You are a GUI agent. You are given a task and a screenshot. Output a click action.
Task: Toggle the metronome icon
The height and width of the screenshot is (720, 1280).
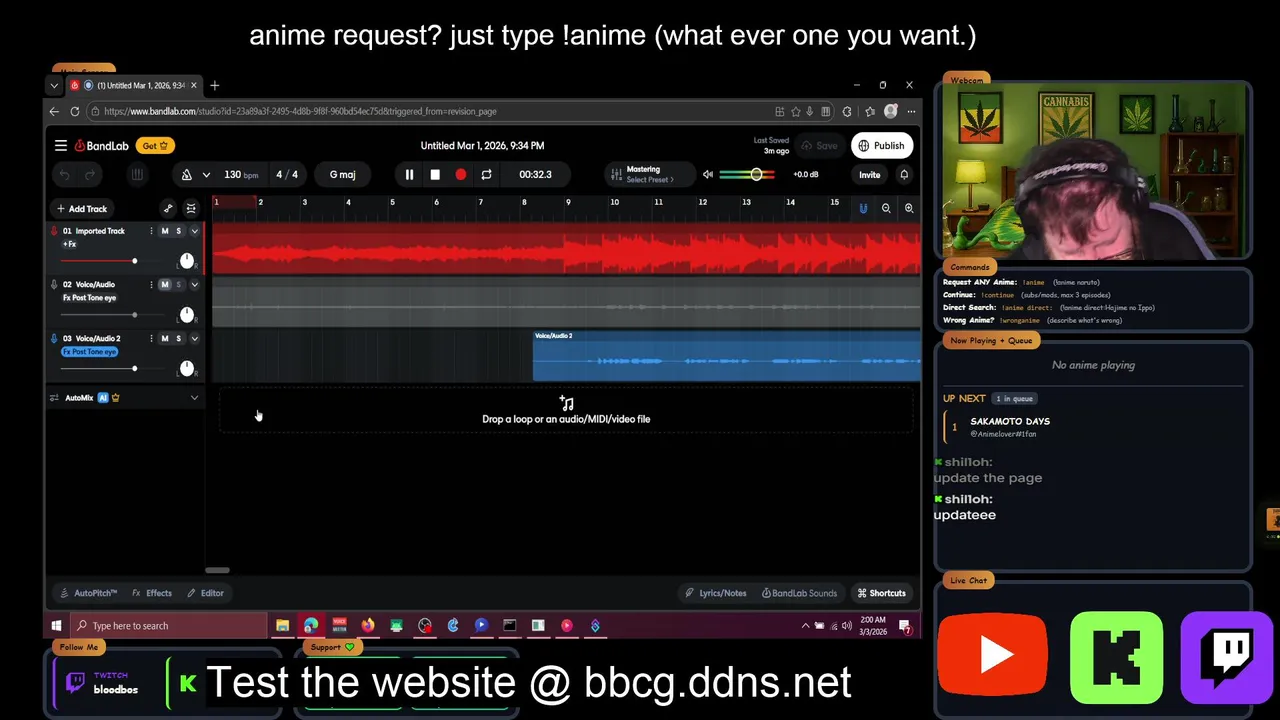coord(186,175)
